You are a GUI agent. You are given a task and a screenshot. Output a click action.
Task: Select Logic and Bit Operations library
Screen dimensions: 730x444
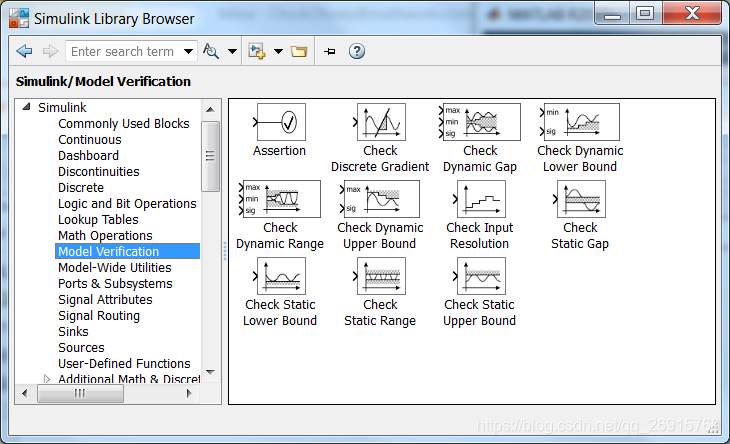point(127,203)
